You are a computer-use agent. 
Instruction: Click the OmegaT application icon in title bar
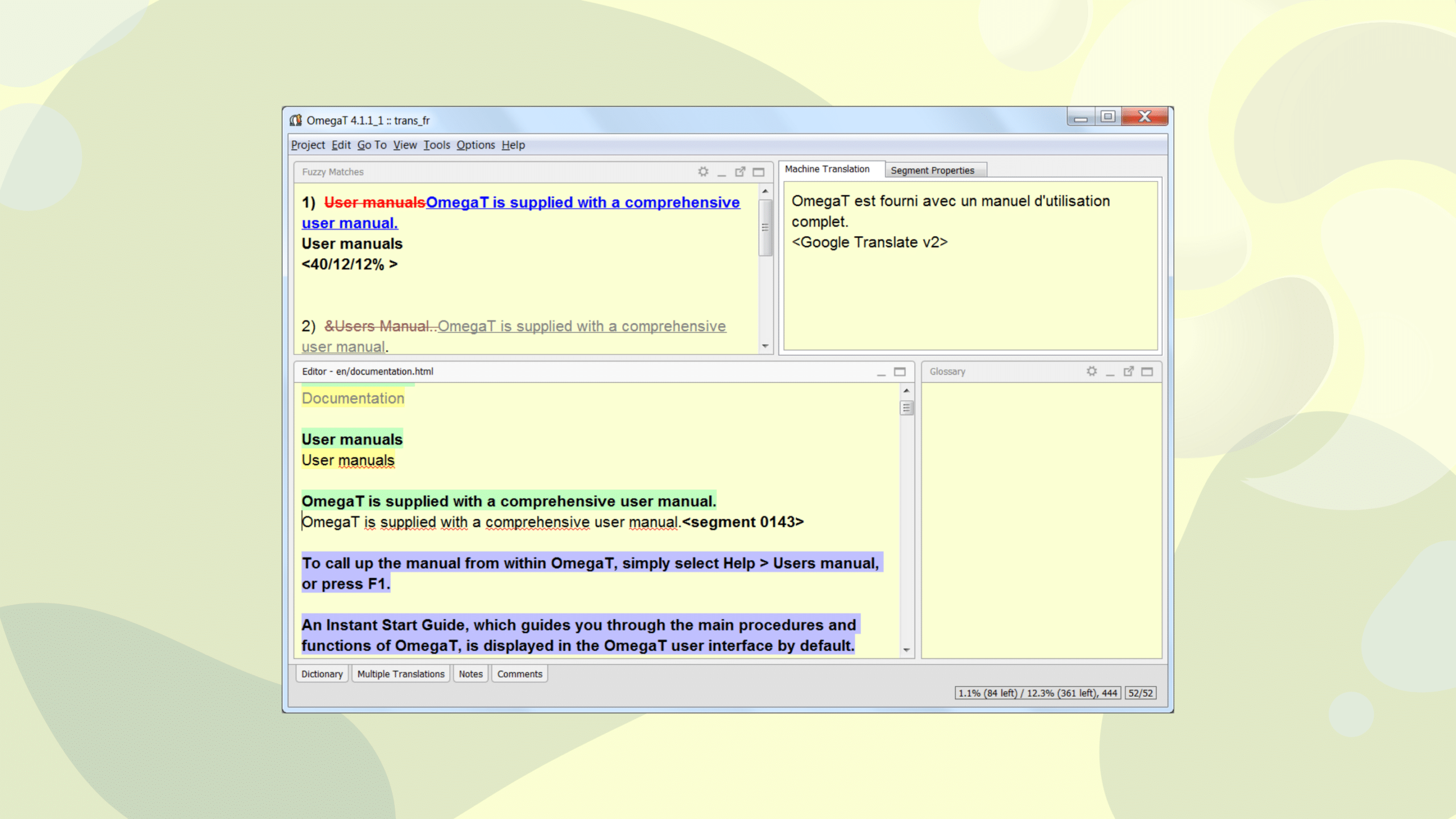coord(296,120)
